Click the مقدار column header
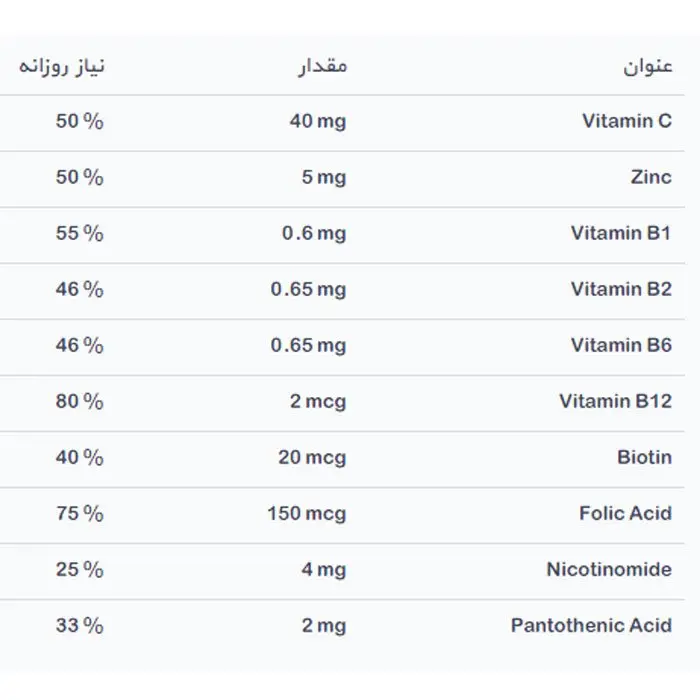Viewport: 700px width, 700px height. [323, 67]
